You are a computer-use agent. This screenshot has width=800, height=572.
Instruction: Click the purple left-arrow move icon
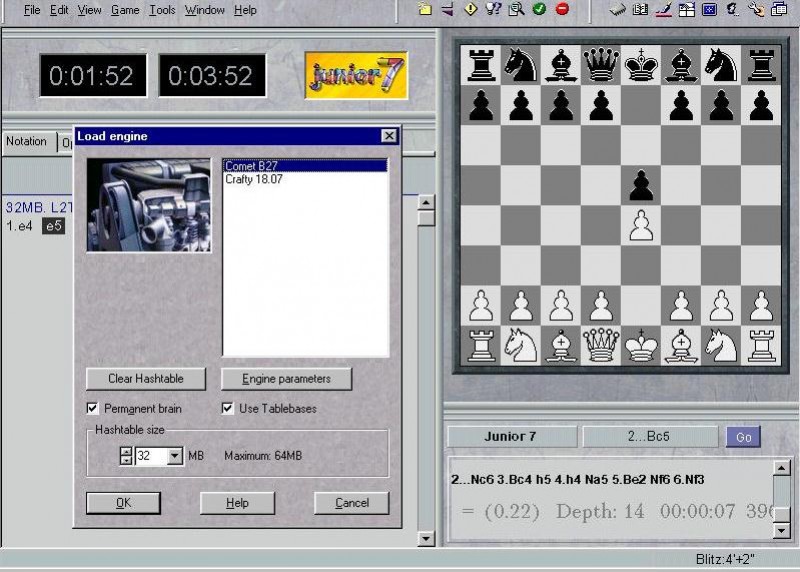click(447, 9)
